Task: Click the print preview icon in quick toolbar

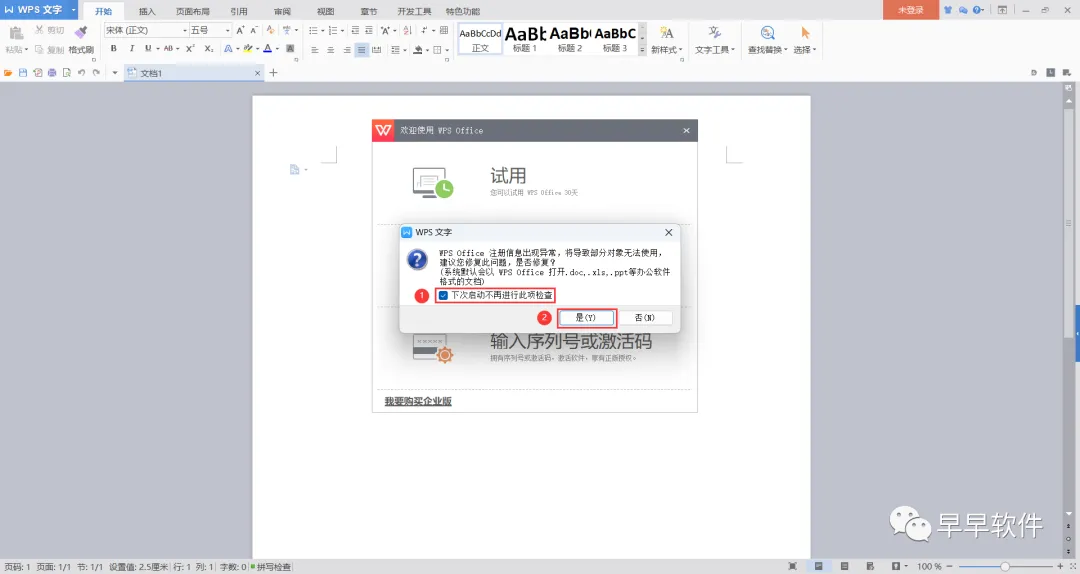Action: point(67,72)
